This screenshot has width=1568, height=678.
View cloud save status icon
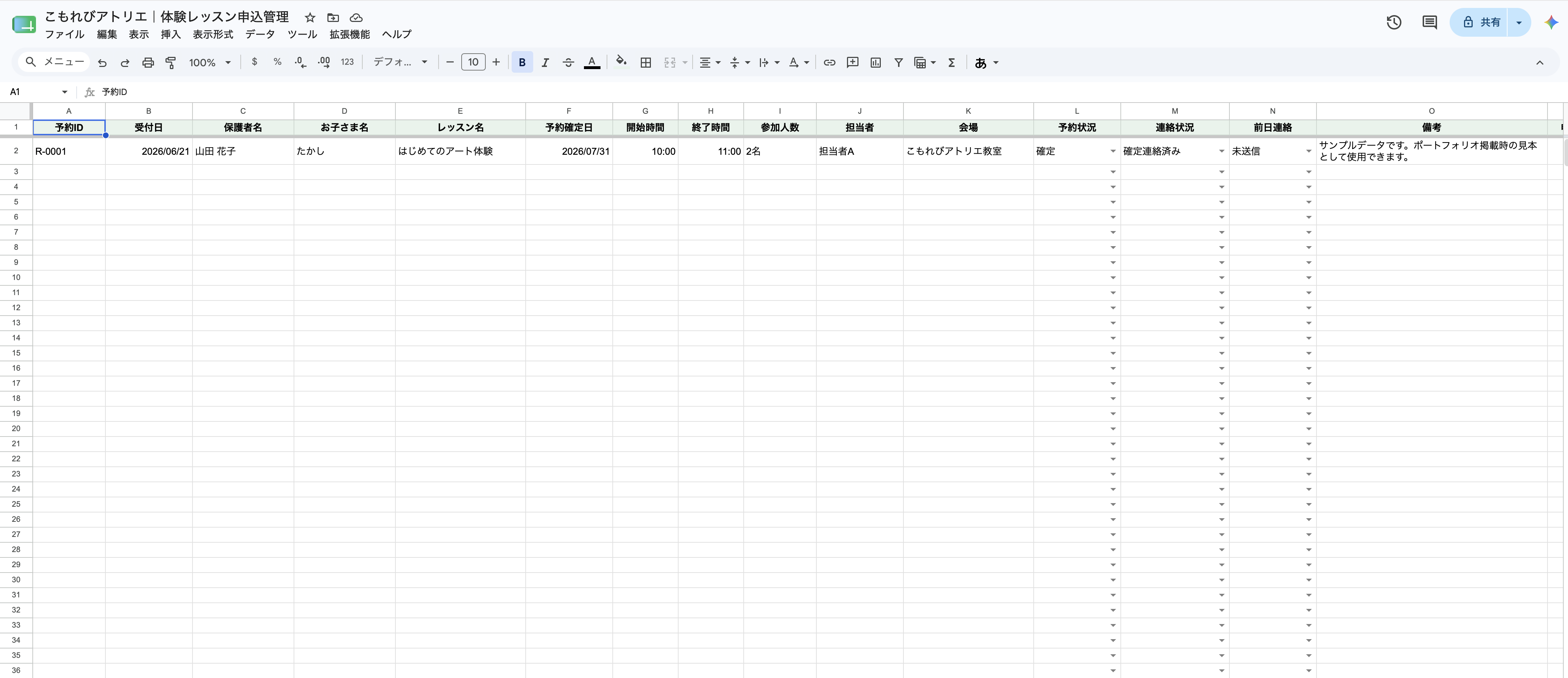tap(356, 18)
